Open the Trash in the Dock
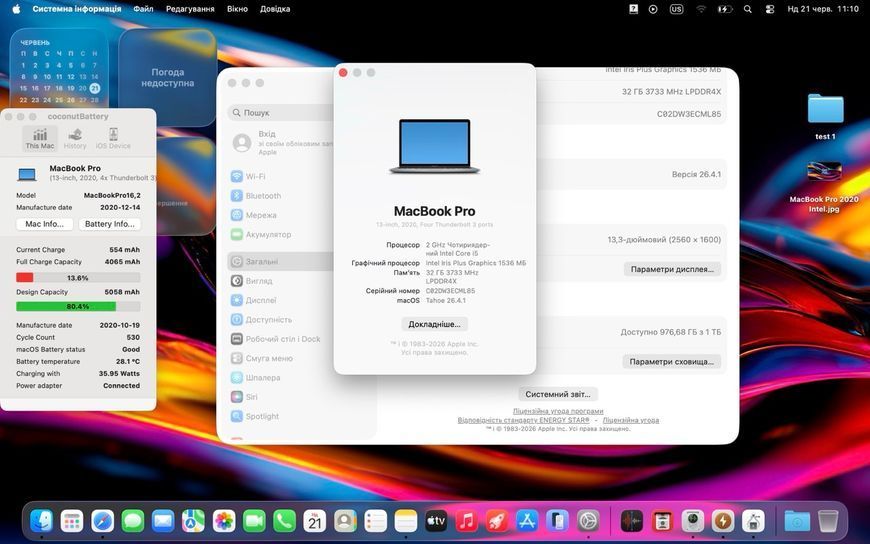This screenshot has height=544, width=870. coord(828,521)
